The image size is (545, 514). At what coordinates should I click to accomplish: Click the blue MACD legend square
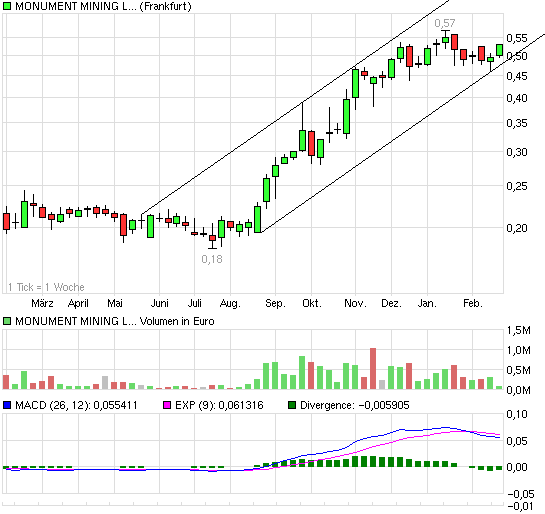[7, 405]
